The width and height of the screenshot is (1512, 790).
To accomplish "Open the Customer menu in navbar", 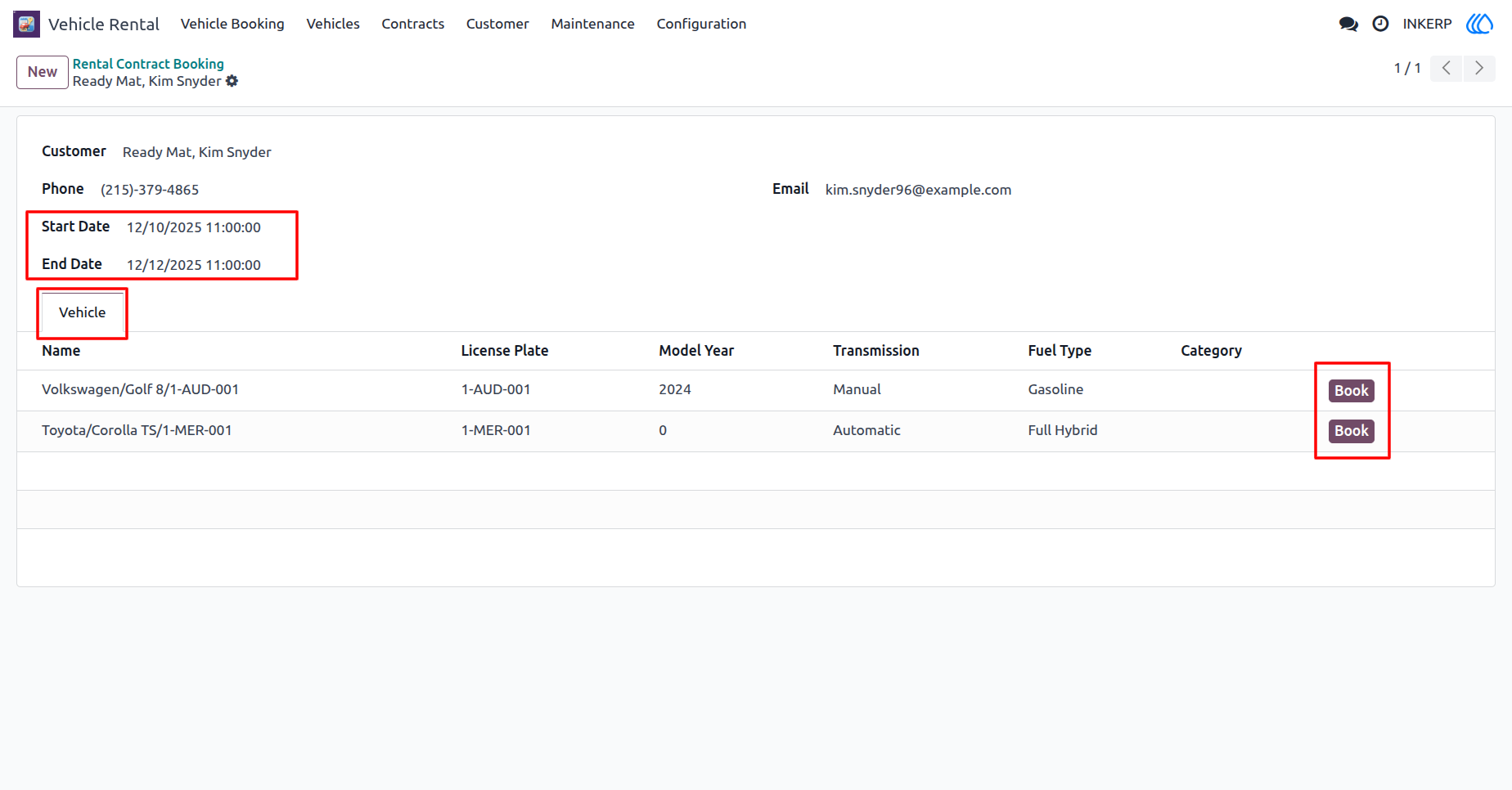I will 497,24.
